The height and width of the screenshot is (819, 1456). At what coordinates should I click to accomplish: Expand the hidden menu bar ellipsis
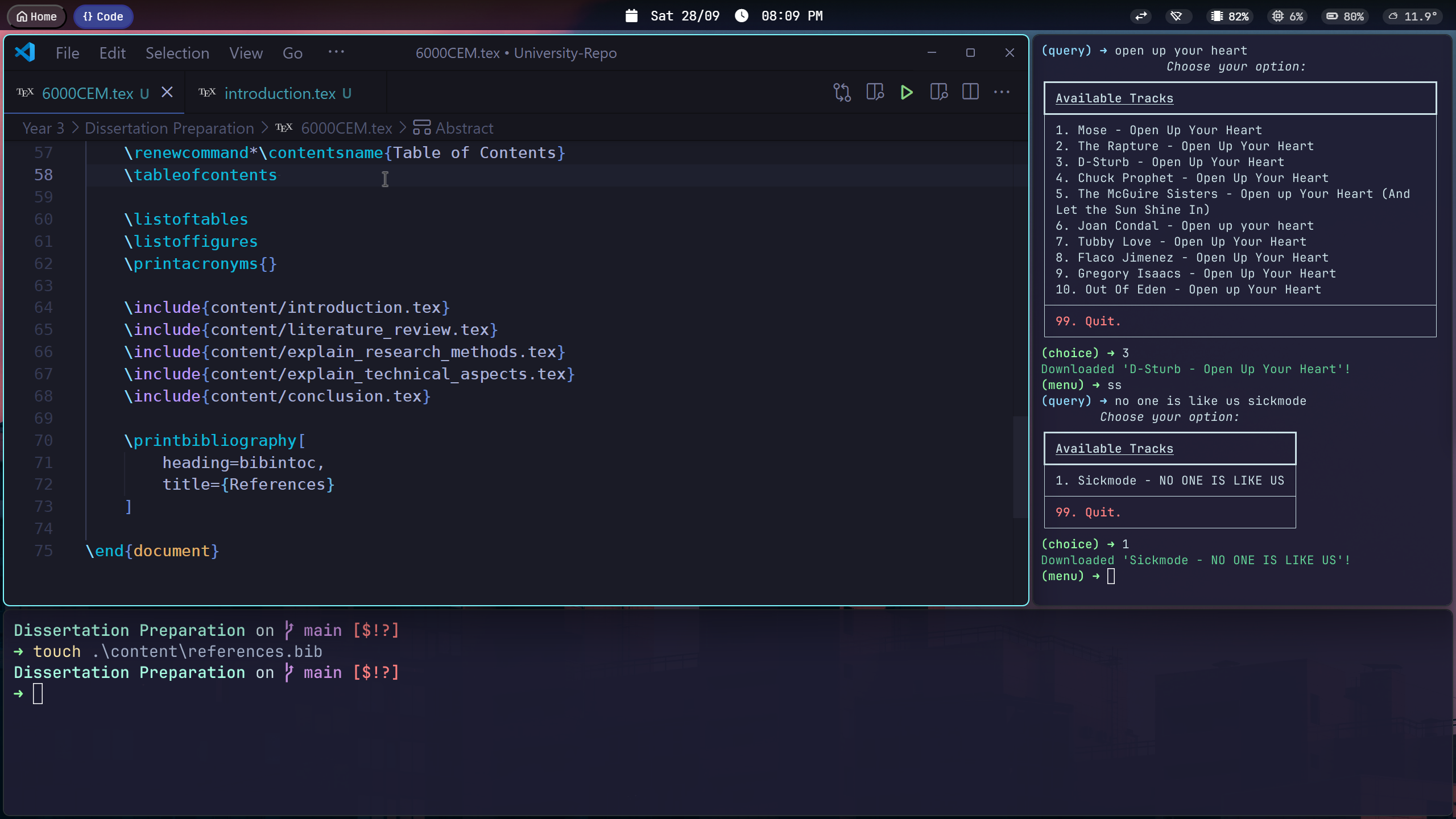click(x=336, y=52)
